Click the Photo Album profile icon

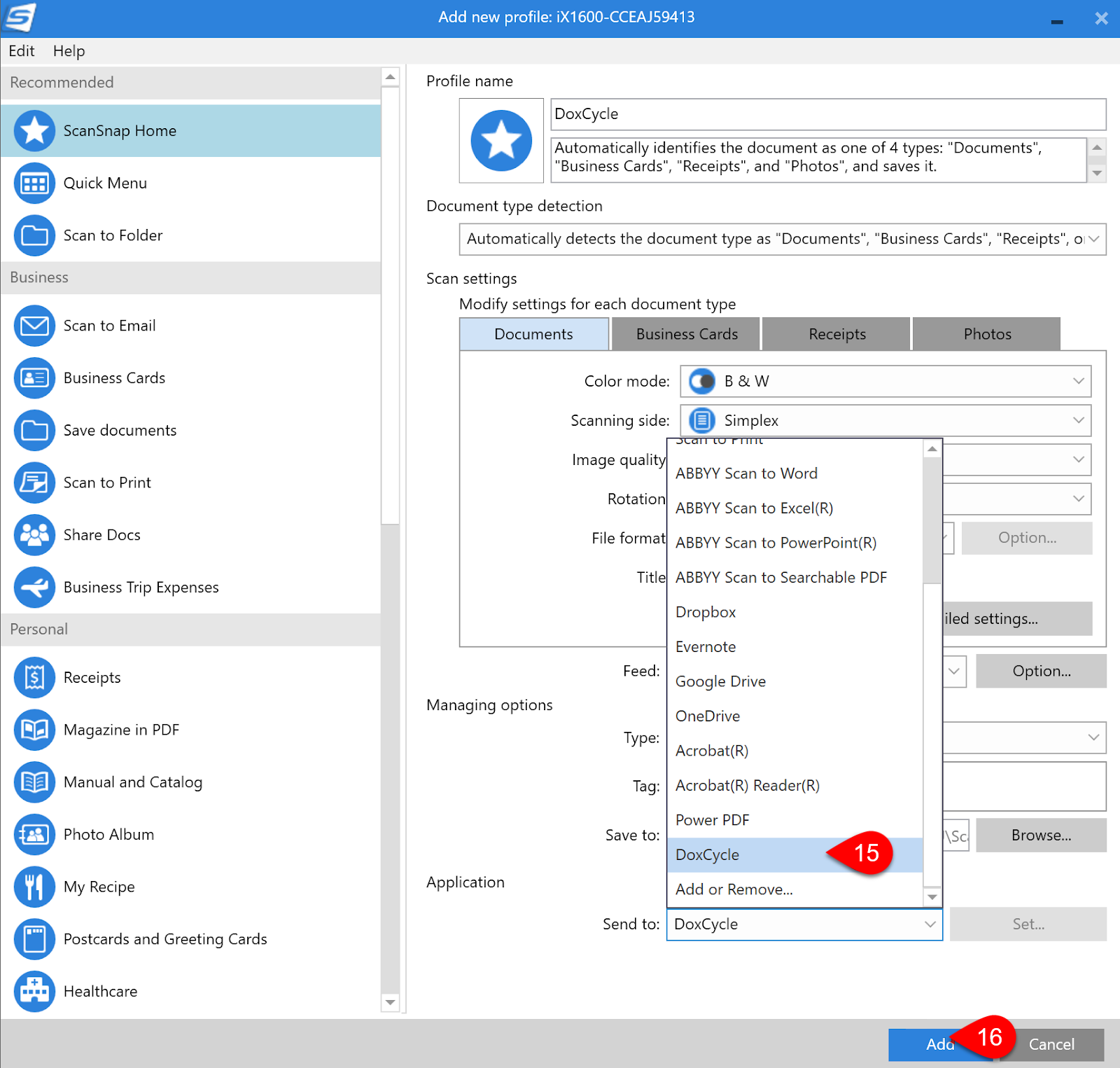click(34, 835)
